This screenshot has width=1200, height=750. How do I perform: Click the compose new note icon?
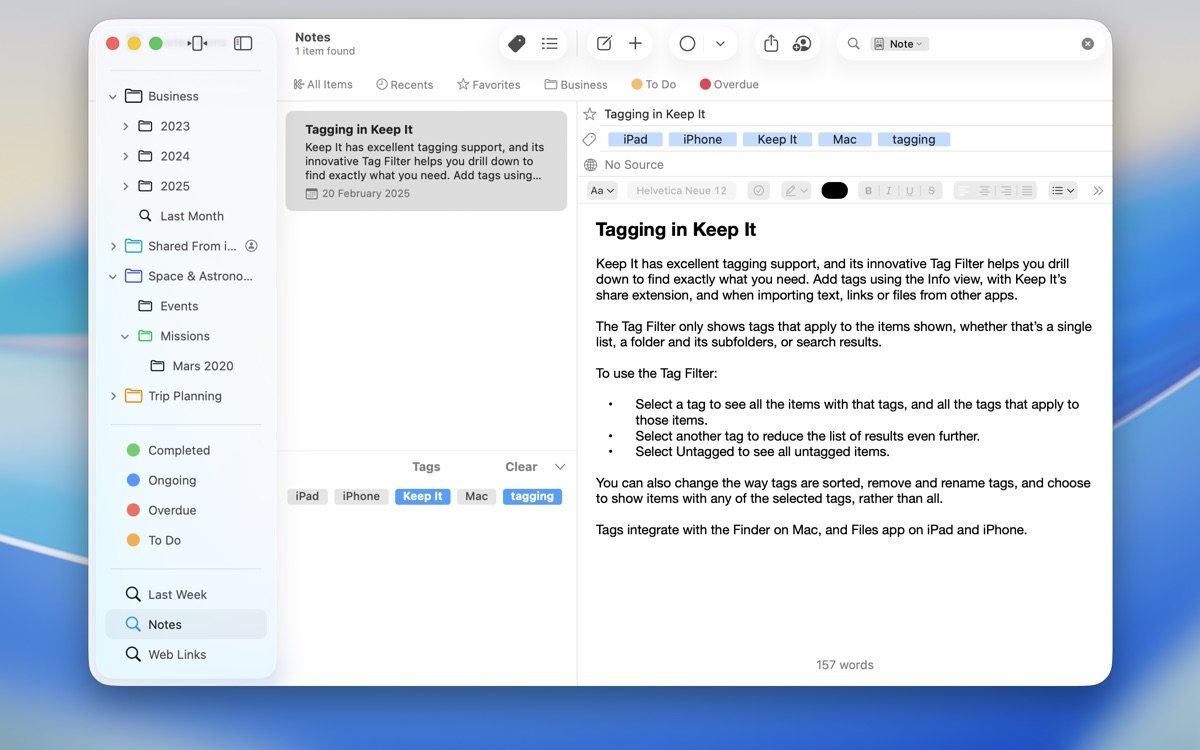point(604,44)
